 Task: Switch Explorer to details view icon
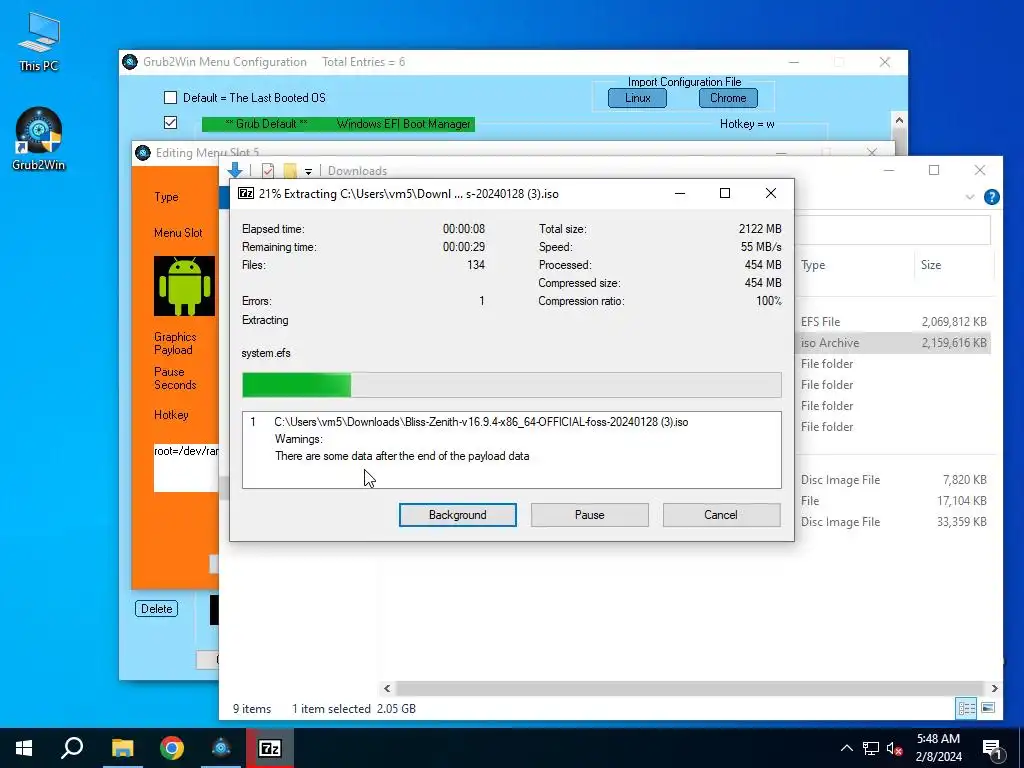966,708
